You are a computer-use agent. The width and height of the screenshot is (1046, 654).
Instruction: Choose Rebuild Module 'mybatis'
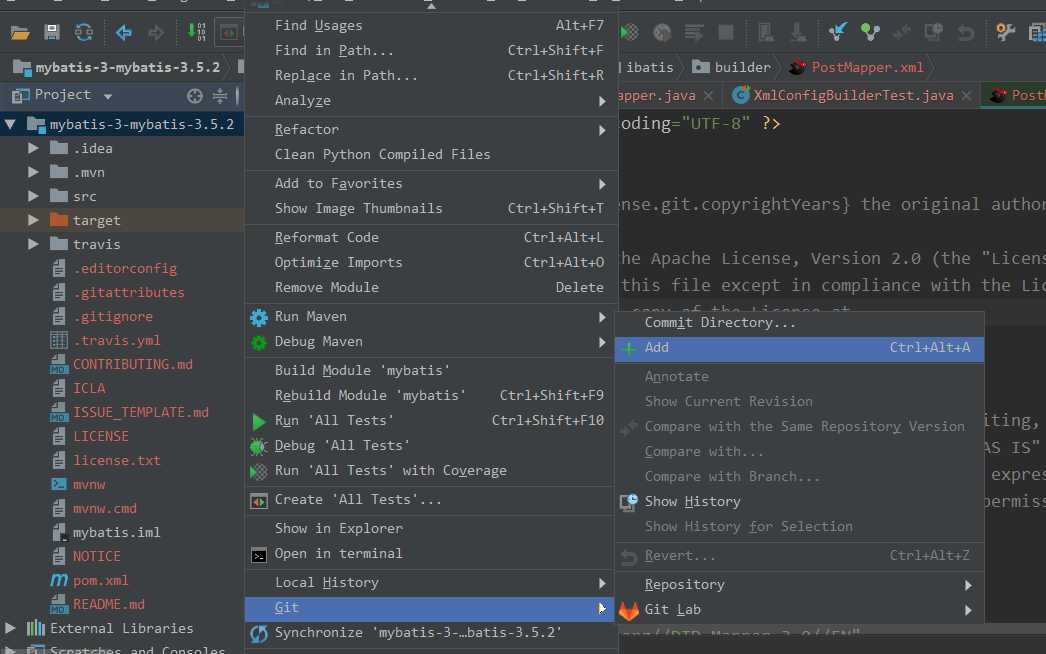[x=431, y=396]
